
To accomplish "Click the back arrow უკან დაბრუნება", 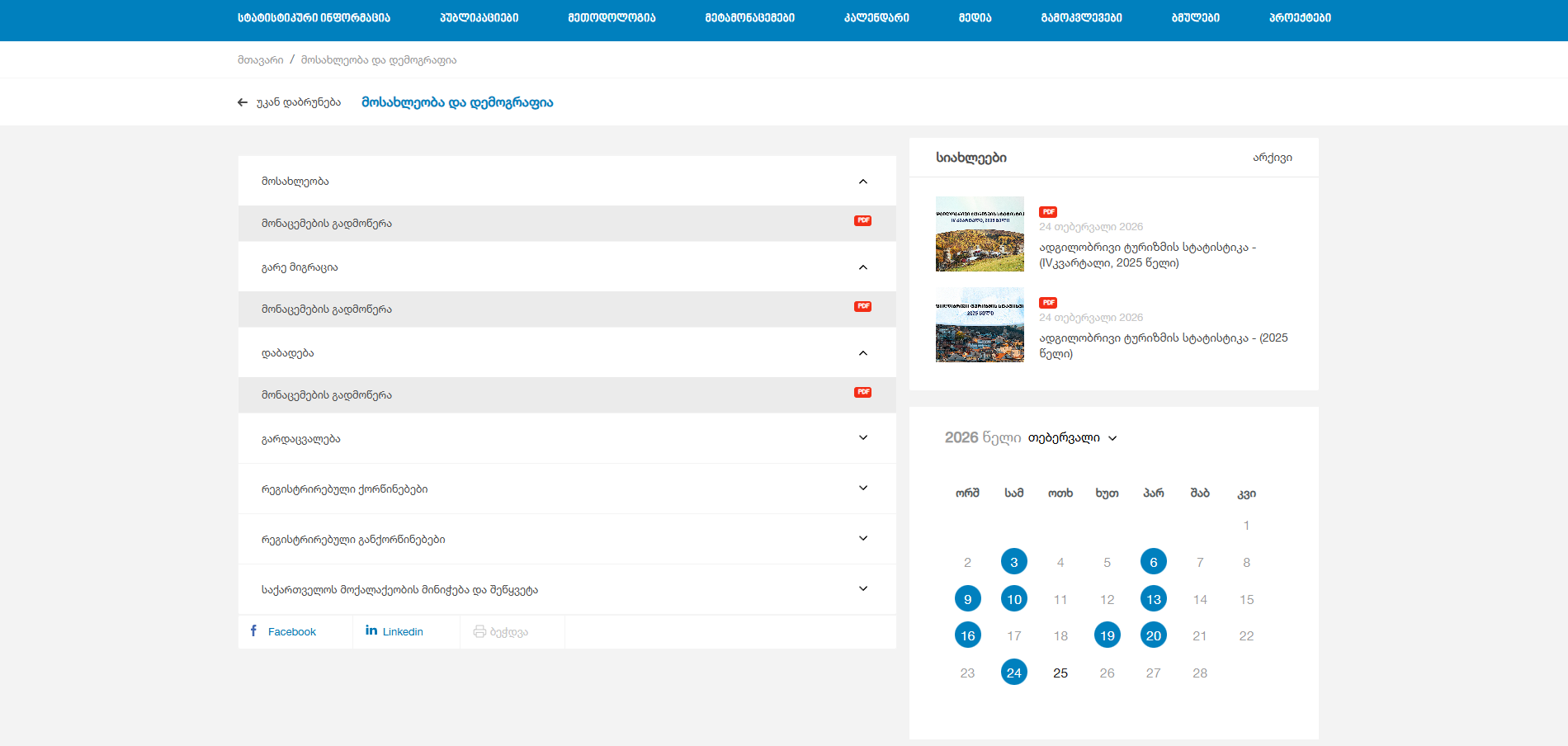I will pos(243,103).
